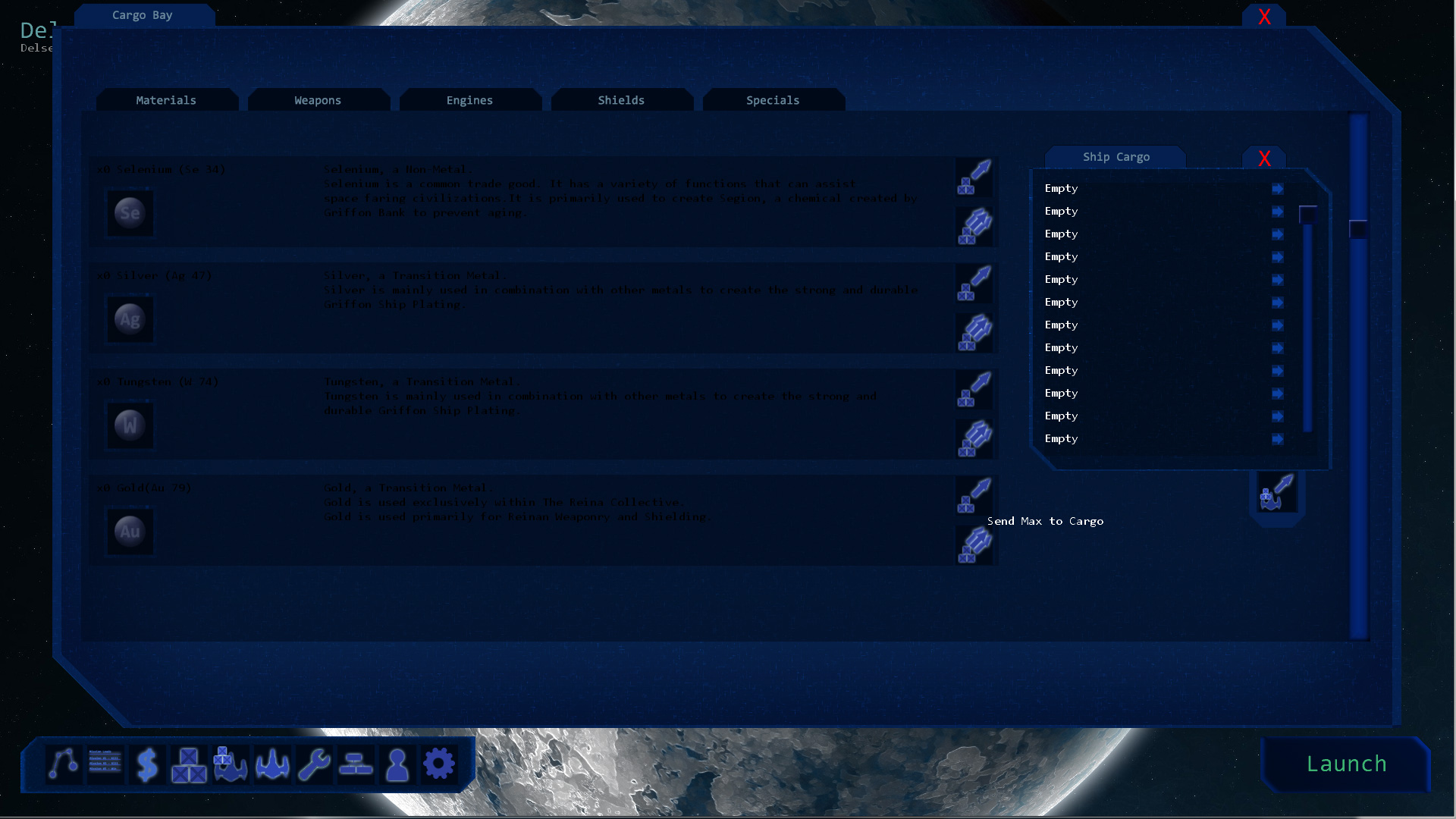1456x819 pixels.
Task: Open the dollar sign trade icon
Action: tap(147, 764)
